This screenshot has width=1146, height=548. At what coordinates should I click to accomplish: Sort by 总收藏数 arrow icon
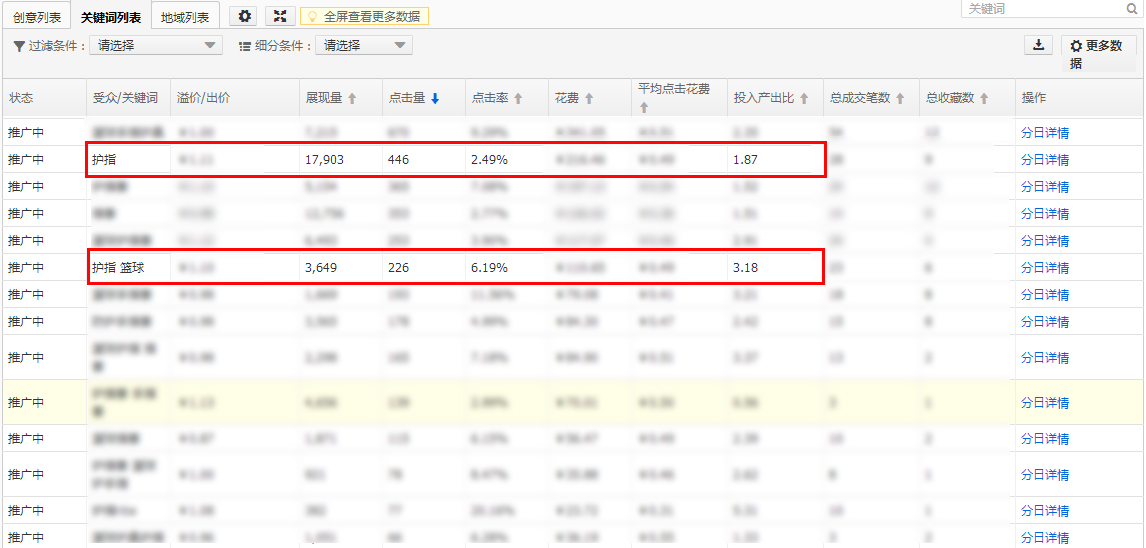click(x=984, y=99)
